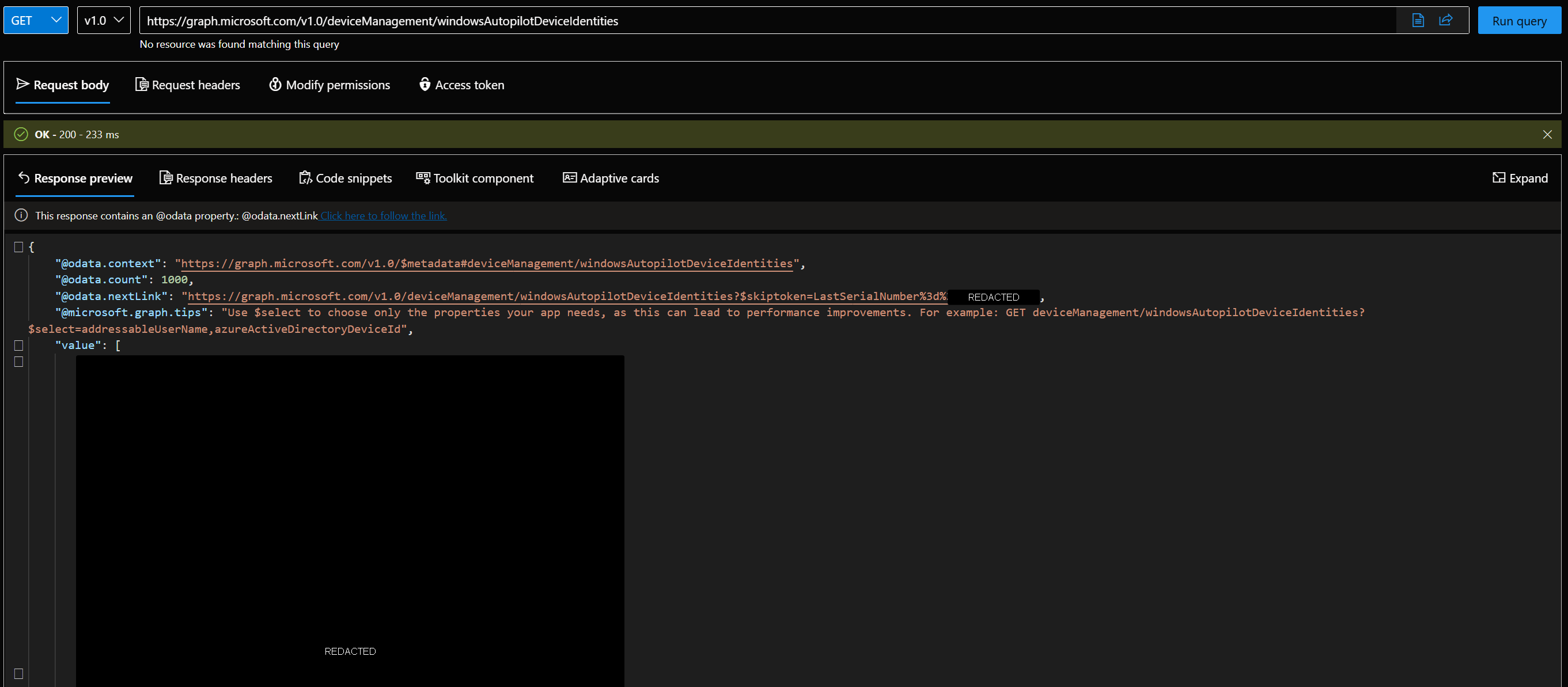
Task: Select the Response preview tab
Action: tap(74, 179)
